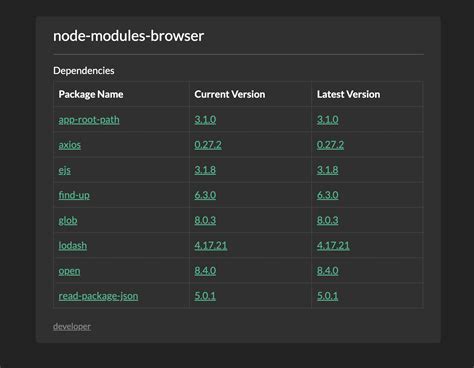Click read-package-json latest version 5.0.1
The height and width of the screenshot is (368, 474).
(328, 296)
